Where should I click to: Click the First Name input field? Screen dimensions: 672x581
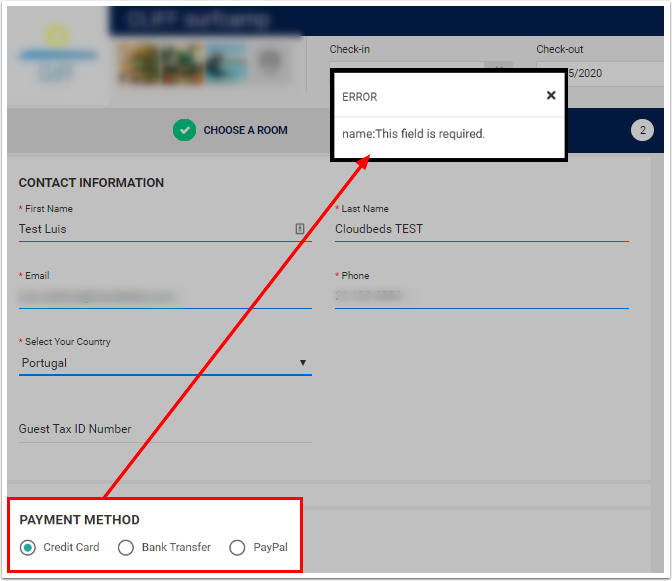coord(165,229)
